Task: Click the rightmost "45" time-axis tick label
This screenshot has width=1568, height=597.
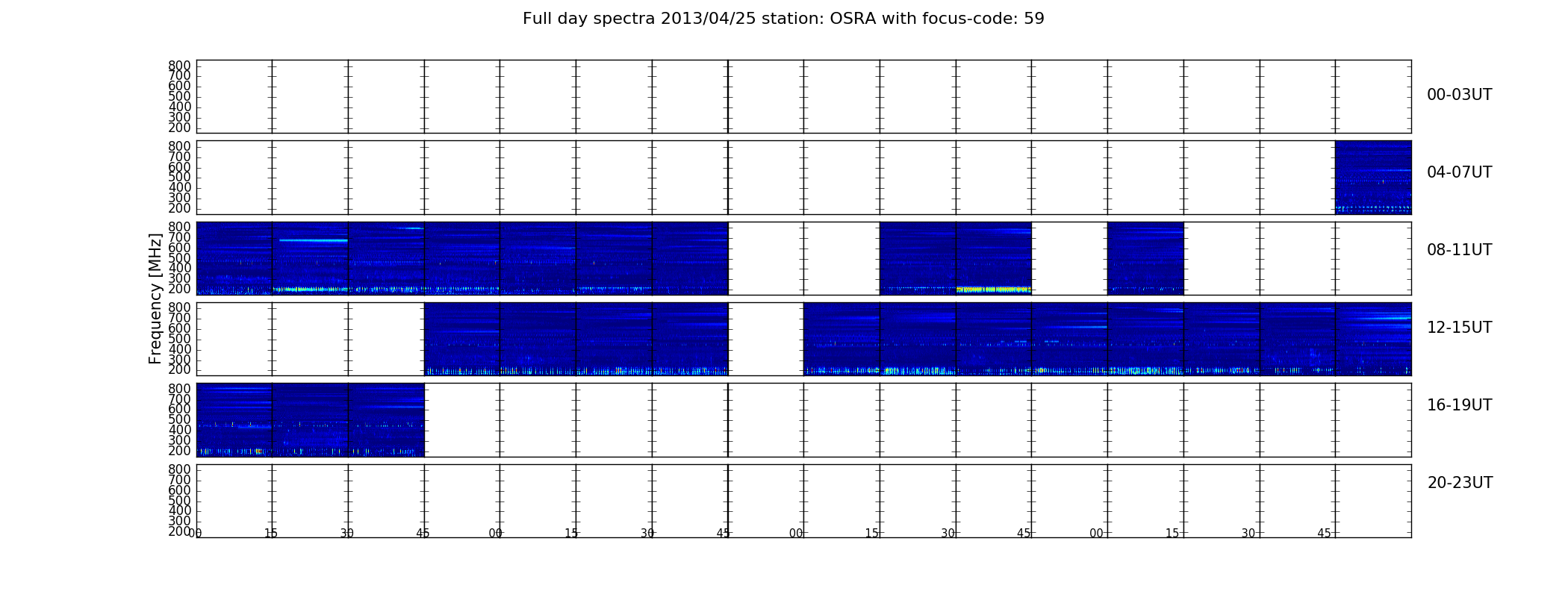Action: pyautogui.click(x=1324, y=534)
